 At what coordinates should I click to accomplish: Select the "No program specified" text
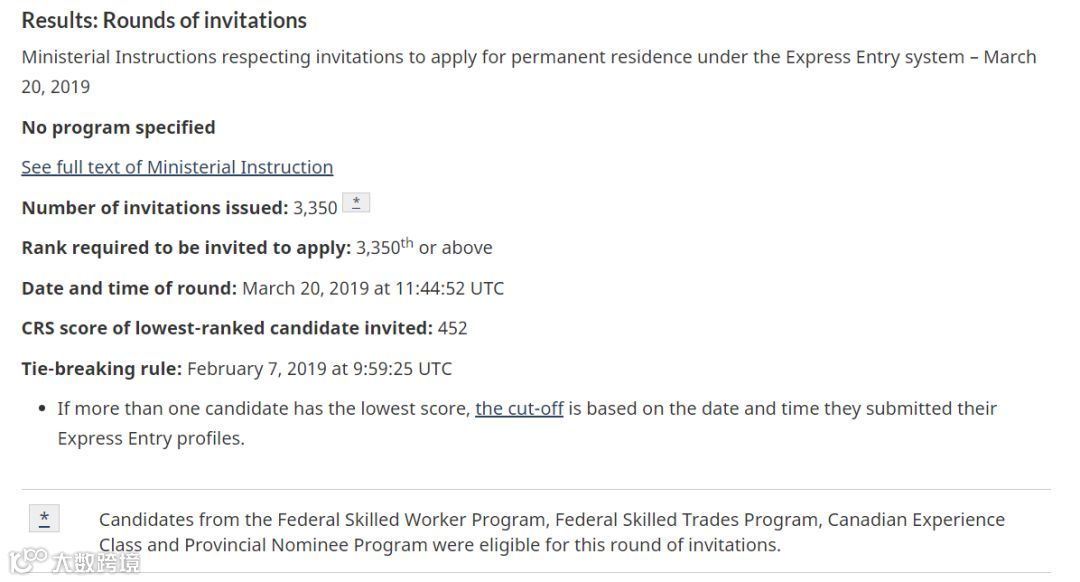click(x=118, y=128)
